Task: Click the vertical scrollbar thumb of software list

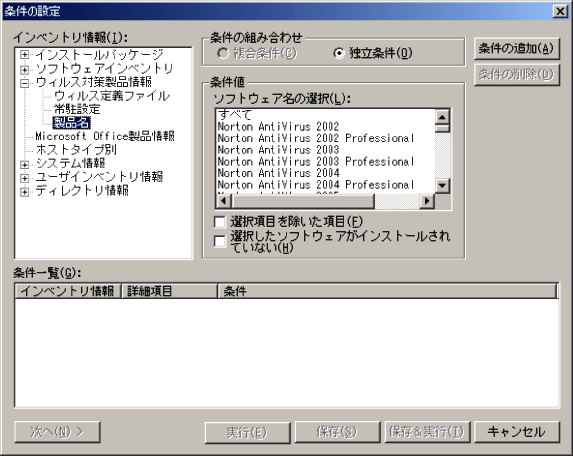Action: (x=442, y=128)
